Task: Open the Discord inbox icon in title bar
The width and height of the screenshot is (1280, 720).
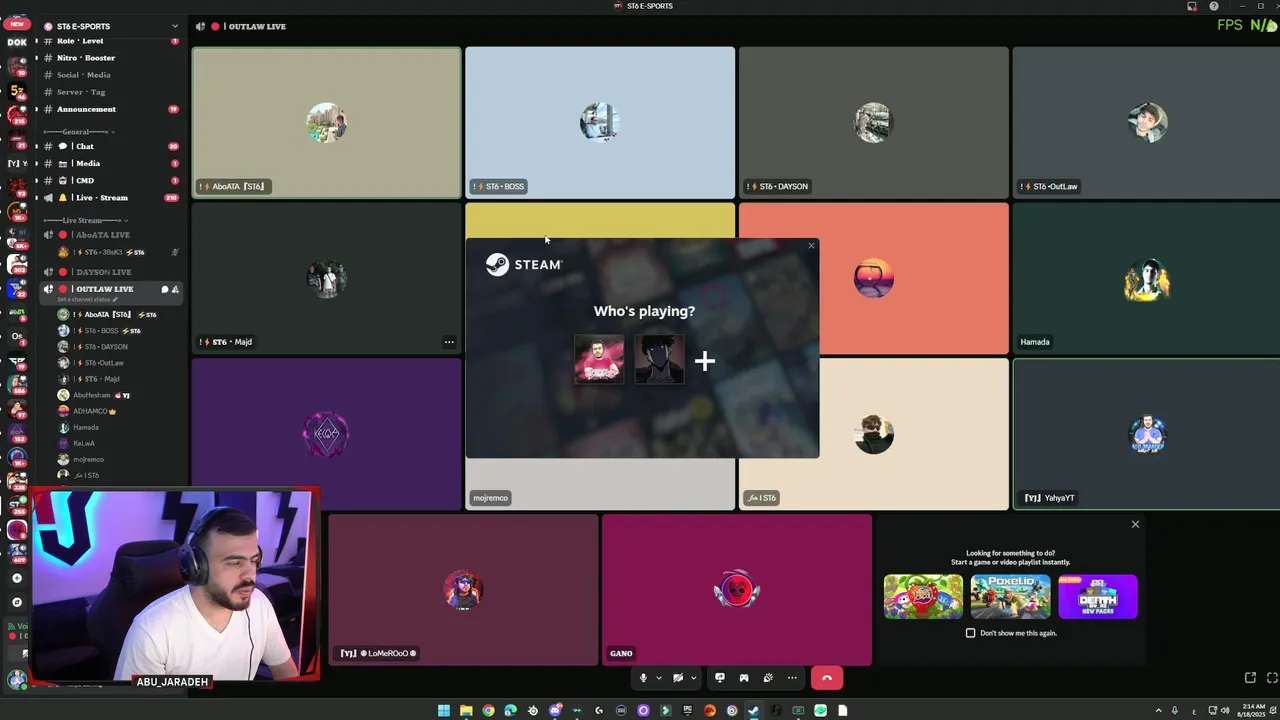Action: [1192, 6]
